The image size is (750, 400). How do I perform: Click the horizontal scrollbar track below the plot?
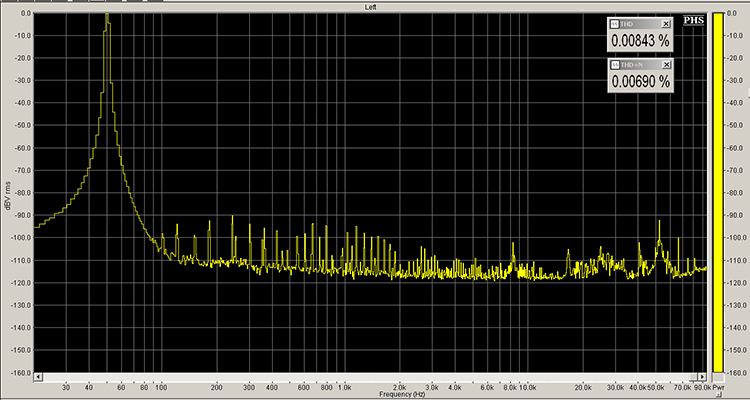pyautogui.click(x=370, y=379)
